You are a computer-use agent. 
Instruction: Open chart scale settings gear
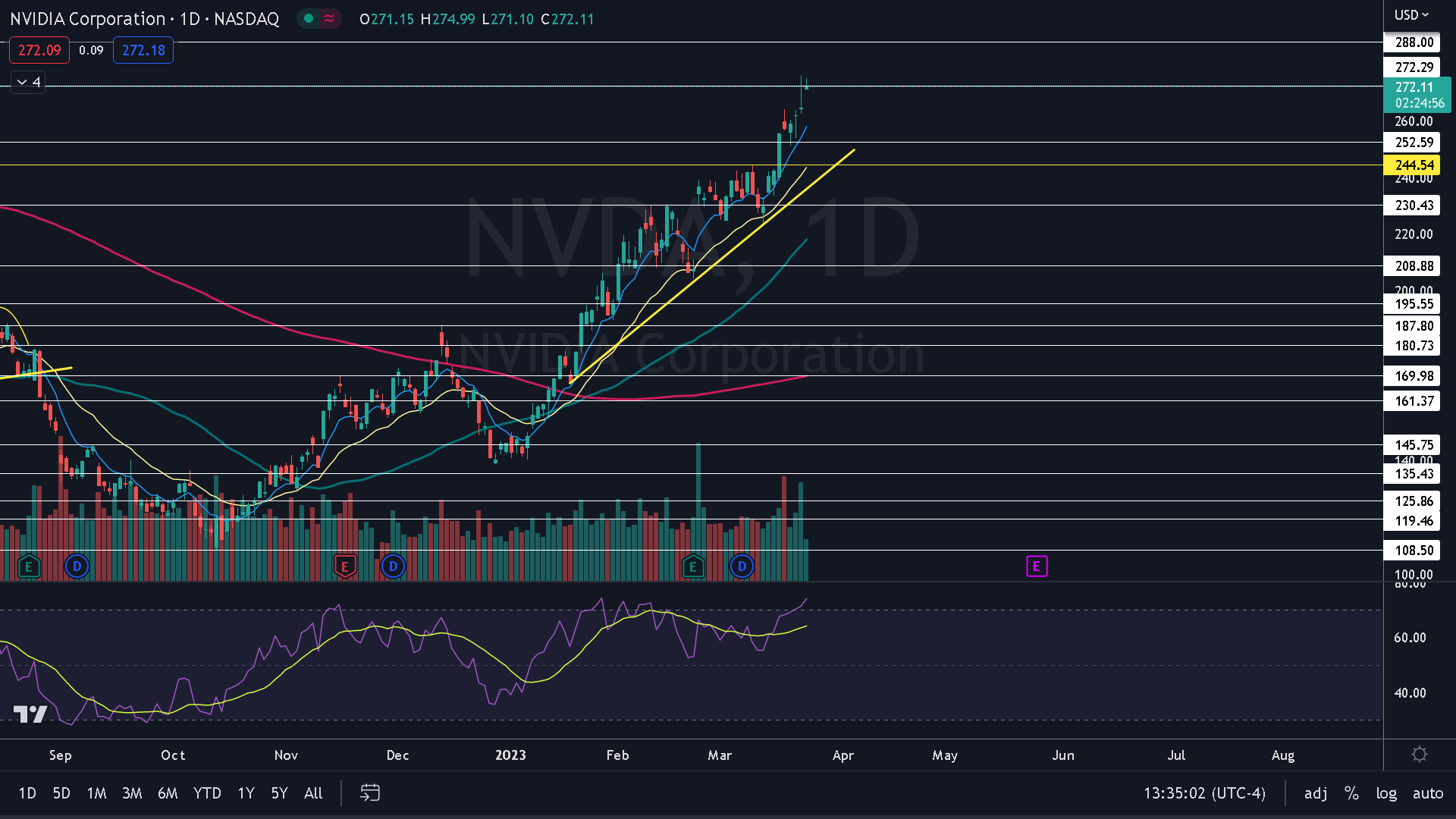(1420, 755)
